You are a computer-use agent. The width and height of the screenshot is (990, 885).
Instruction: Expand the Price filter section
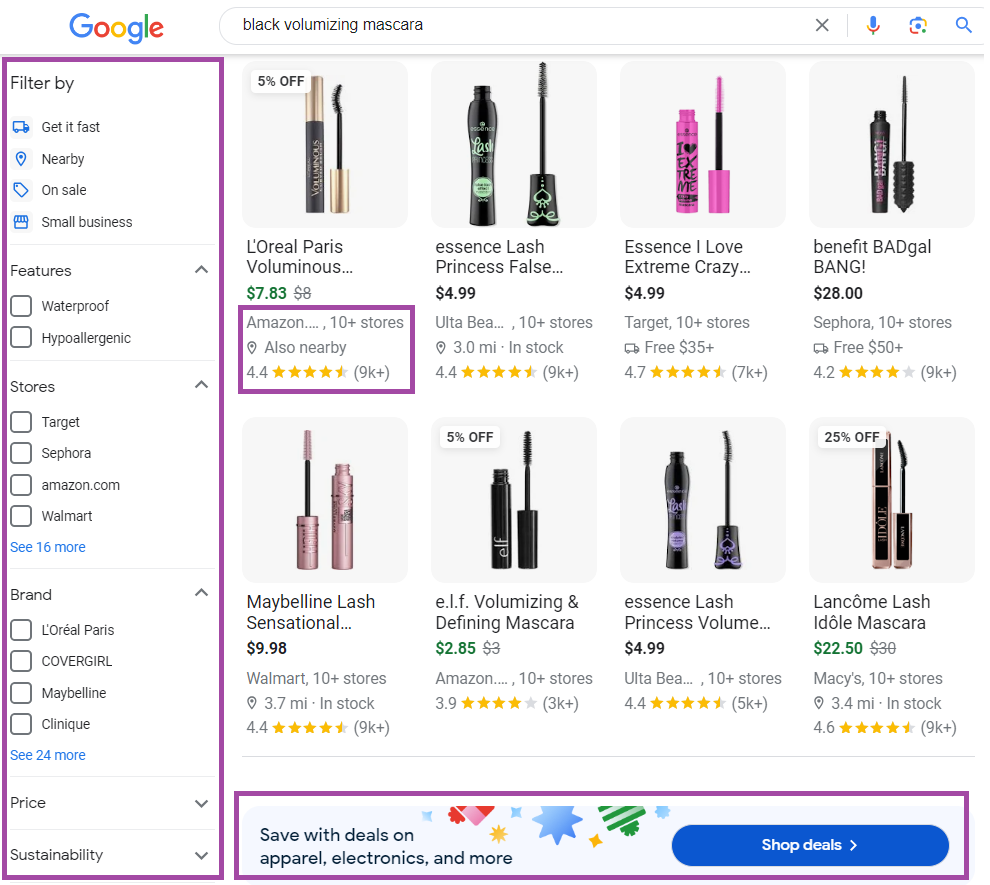(x=201, y=803)
